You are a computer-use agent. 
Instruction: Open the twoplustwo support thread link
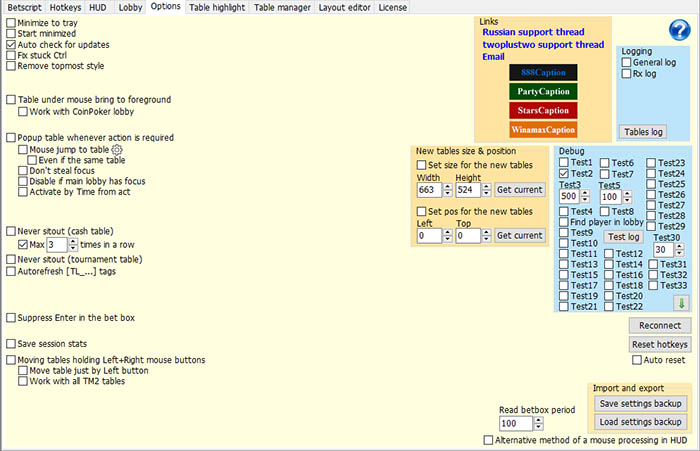(x=543, y=45)
